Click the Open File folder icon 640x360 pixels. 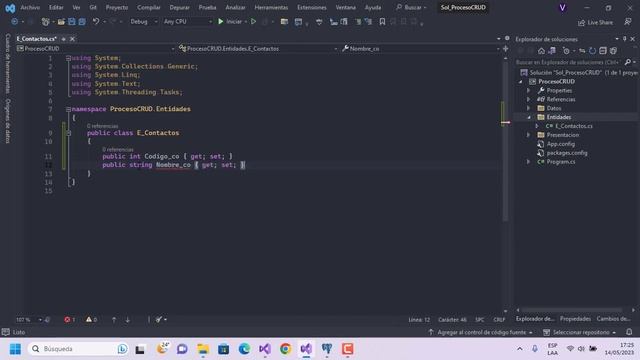pos(61,22)
